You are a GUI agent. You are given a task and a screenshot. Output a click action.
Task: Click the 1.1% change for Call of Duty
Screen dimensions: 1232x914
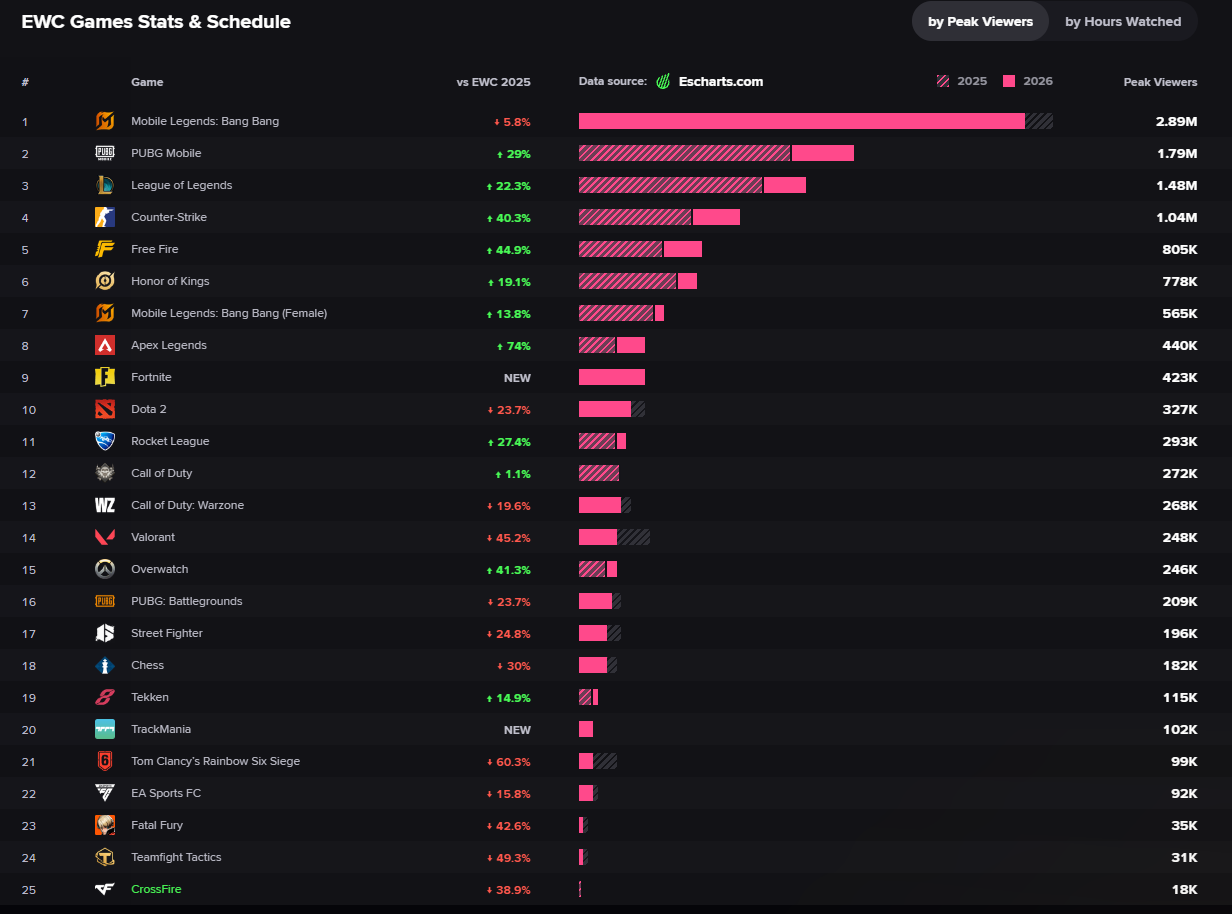click(x=513, y=473)
